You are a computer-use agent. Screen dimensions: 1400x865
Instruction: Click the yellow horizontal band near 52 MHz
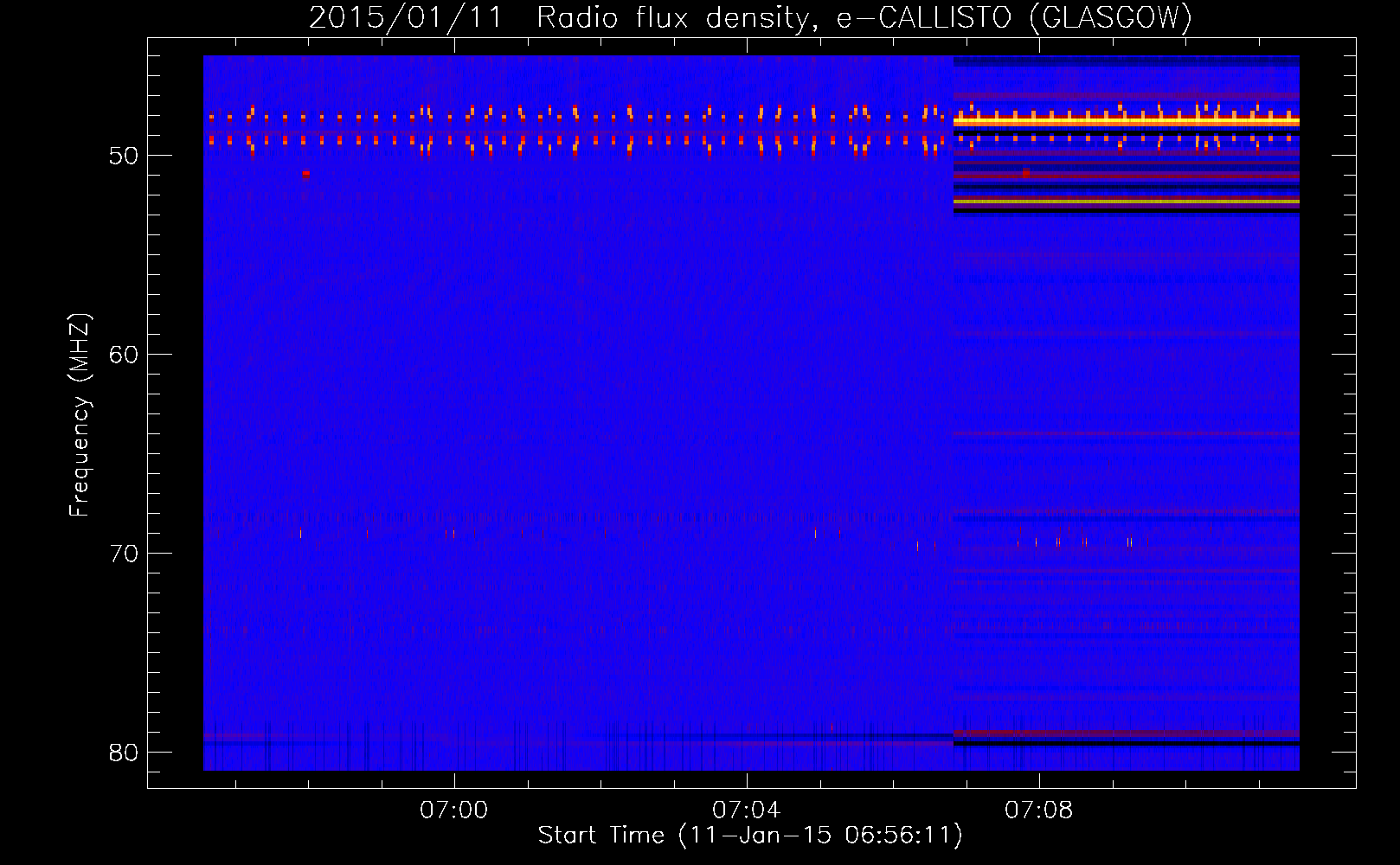1127,202
